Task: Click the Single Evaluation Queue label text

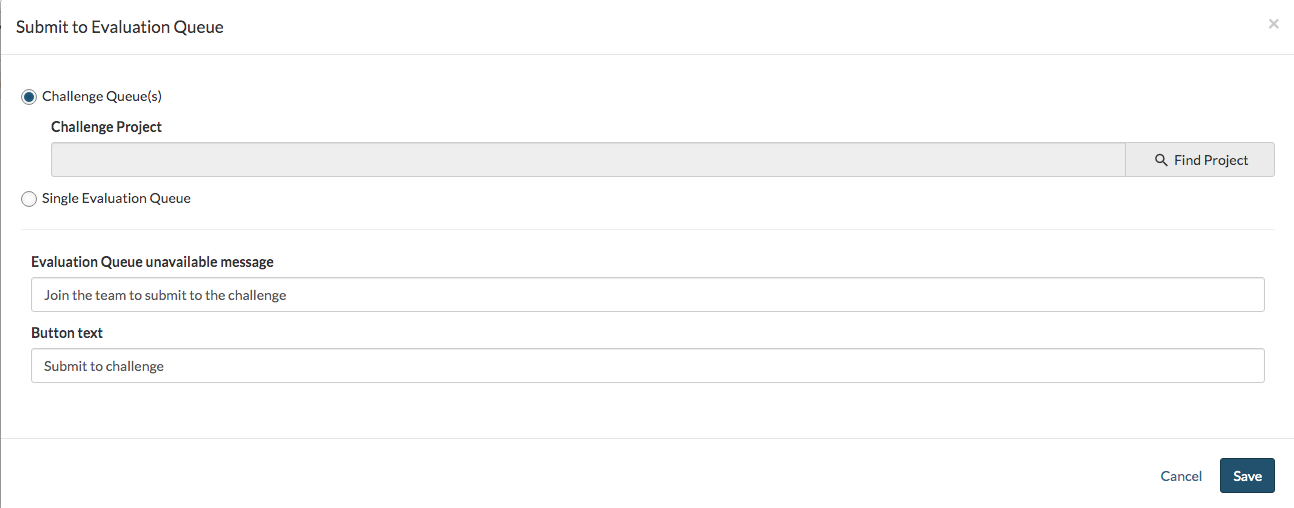Action: 116,199
